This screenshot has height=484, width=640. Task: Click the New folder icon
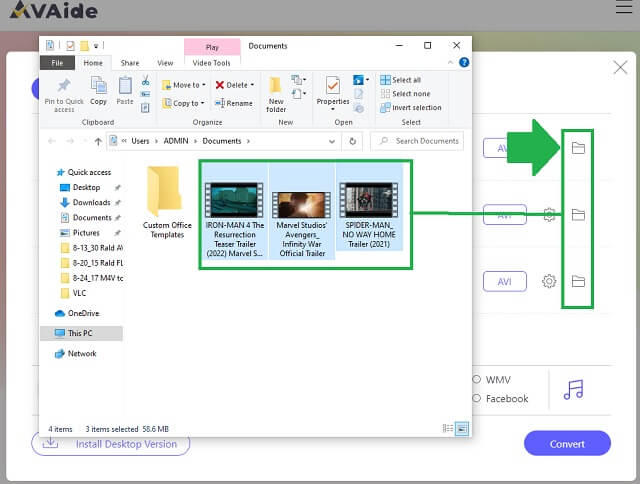pyautogui.click(x=276, y=85)
